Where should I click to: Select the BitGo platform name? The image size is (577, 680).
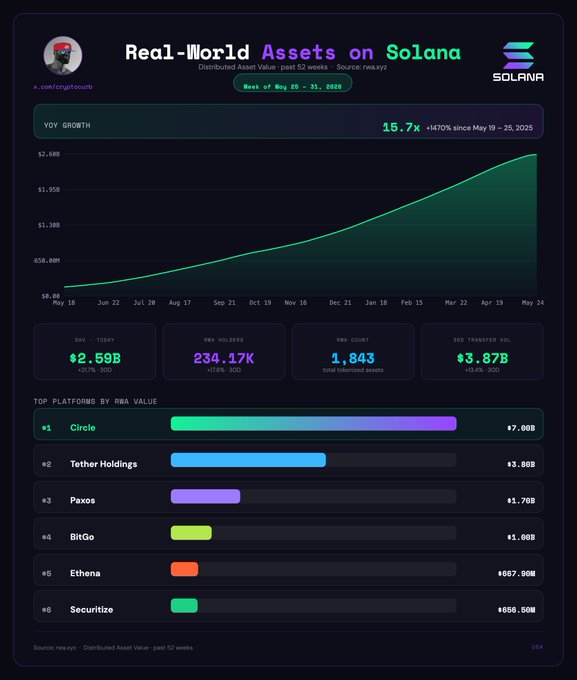82,537
